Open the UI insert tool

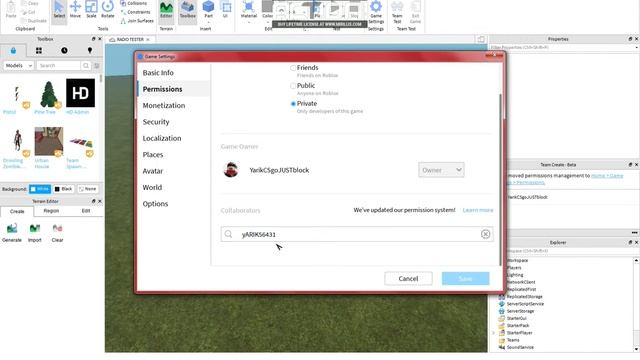tap(225, 9)
